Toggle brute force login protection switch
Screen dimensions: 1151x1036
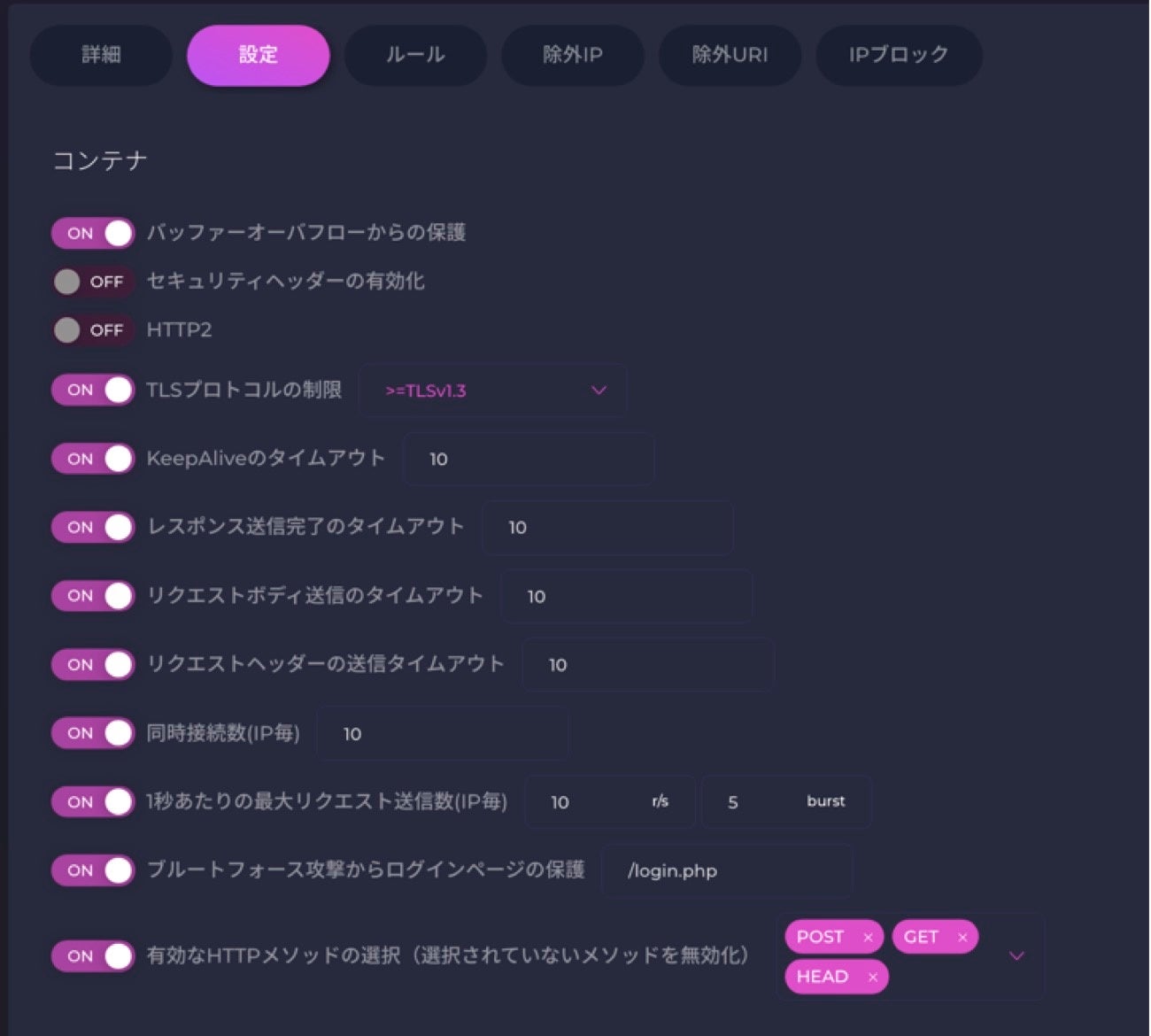pos(93,870)
